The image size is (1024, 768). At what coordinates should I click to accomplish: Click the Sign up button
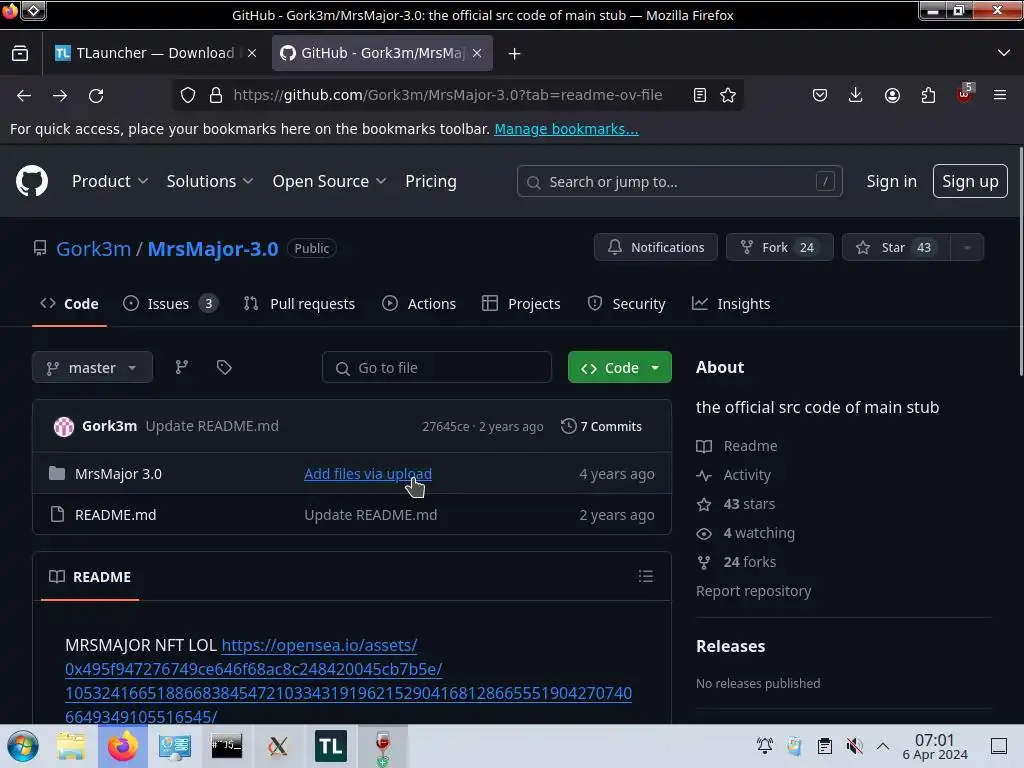pos(970,181)
